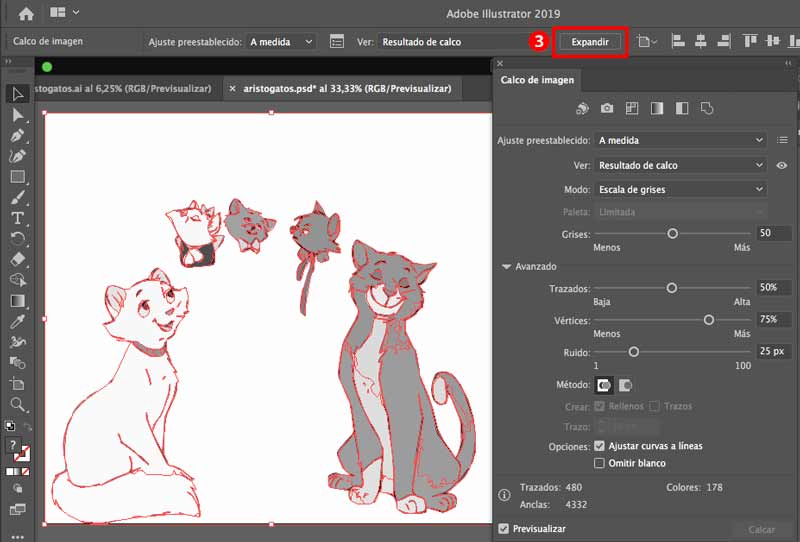Screen dimensions: 800x542
Task: Open Image Trace panel from control bar icon
Action: (337, 41)
